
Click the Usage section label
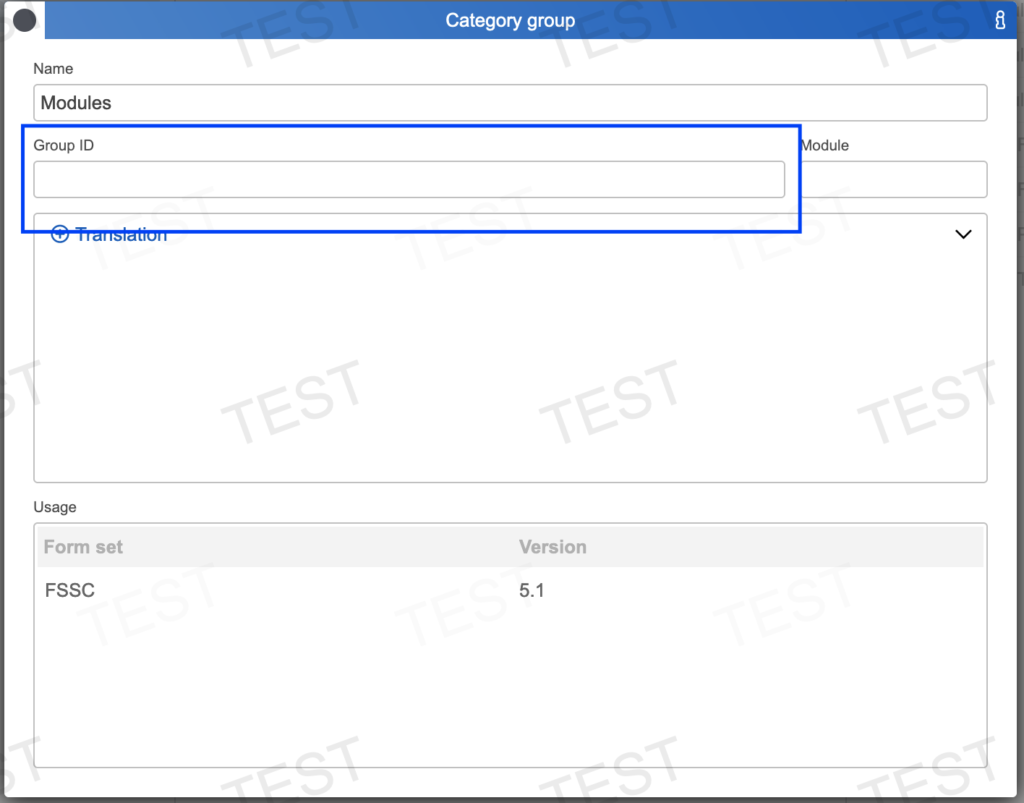point(55,507)
